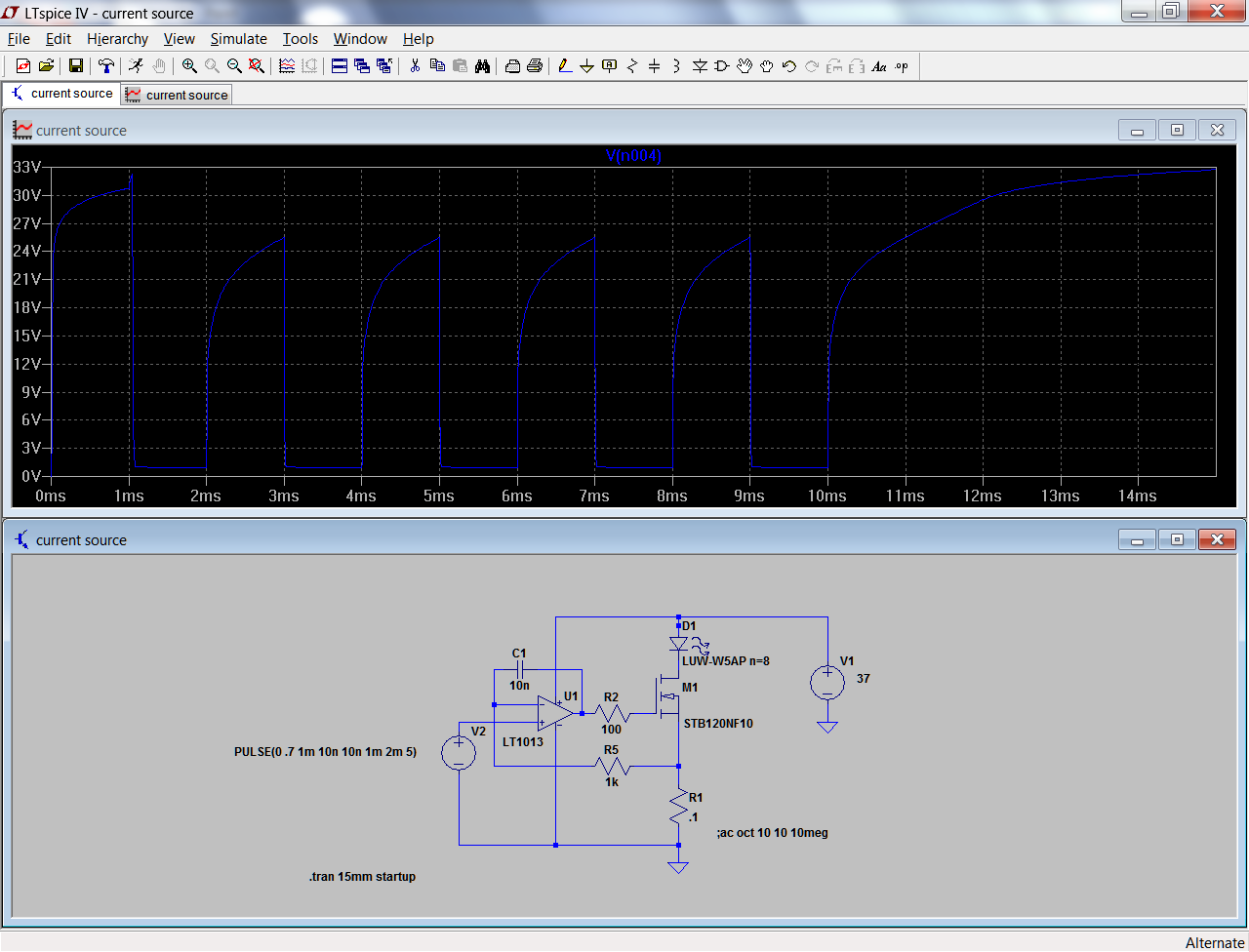Click the STB120NF10 MOSFET label
1249x952 pixels.
(x=718, y=724)
